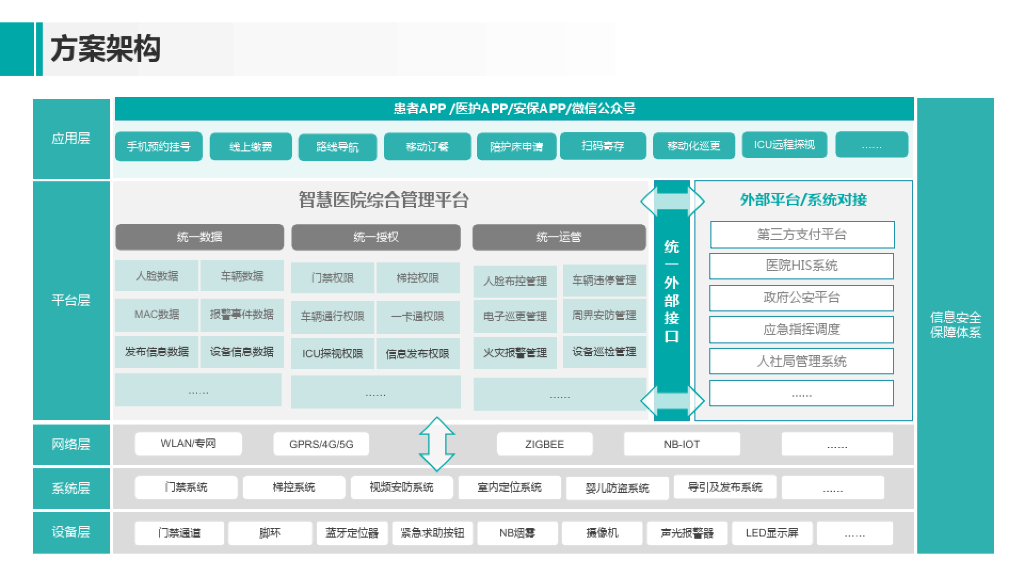Select the 政府公安平台 item
This screenshot has width=1024, height=576.
pos(801,298)
